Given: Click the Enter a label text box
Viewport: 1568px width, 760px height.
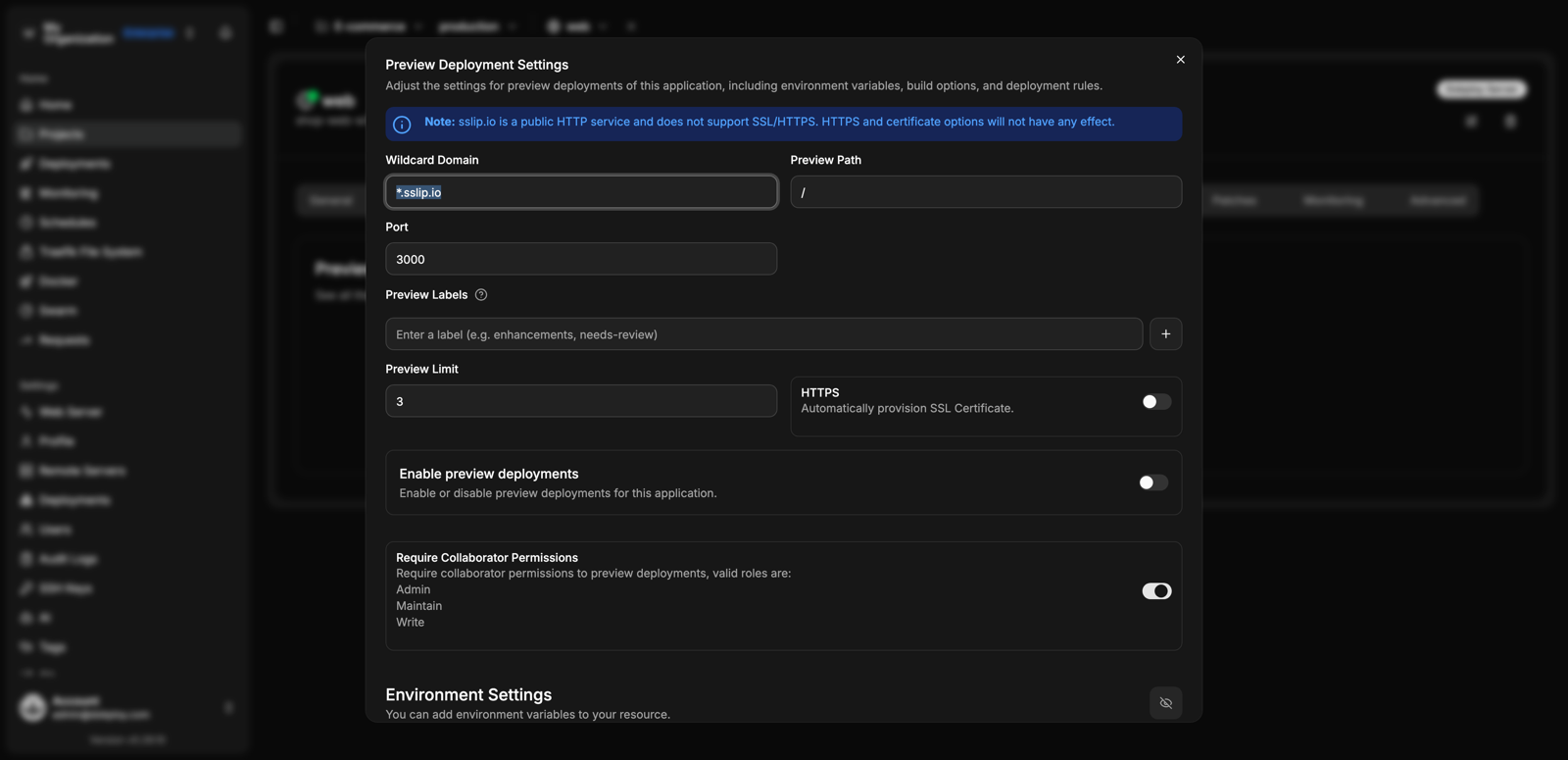Looking at the screenshot, I should pyautogui.click(x=763, y=334).
